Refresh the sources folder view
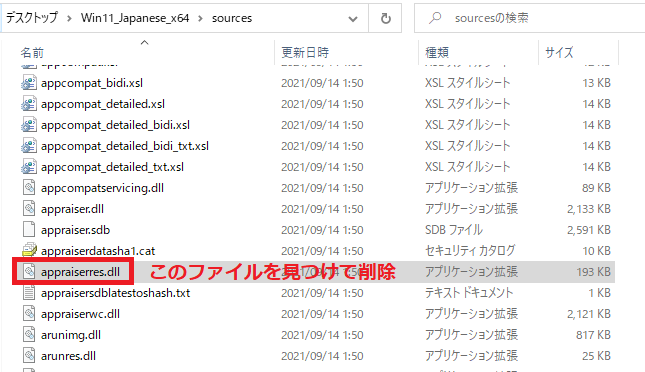The image size is (645, 372). pos(385,18)
